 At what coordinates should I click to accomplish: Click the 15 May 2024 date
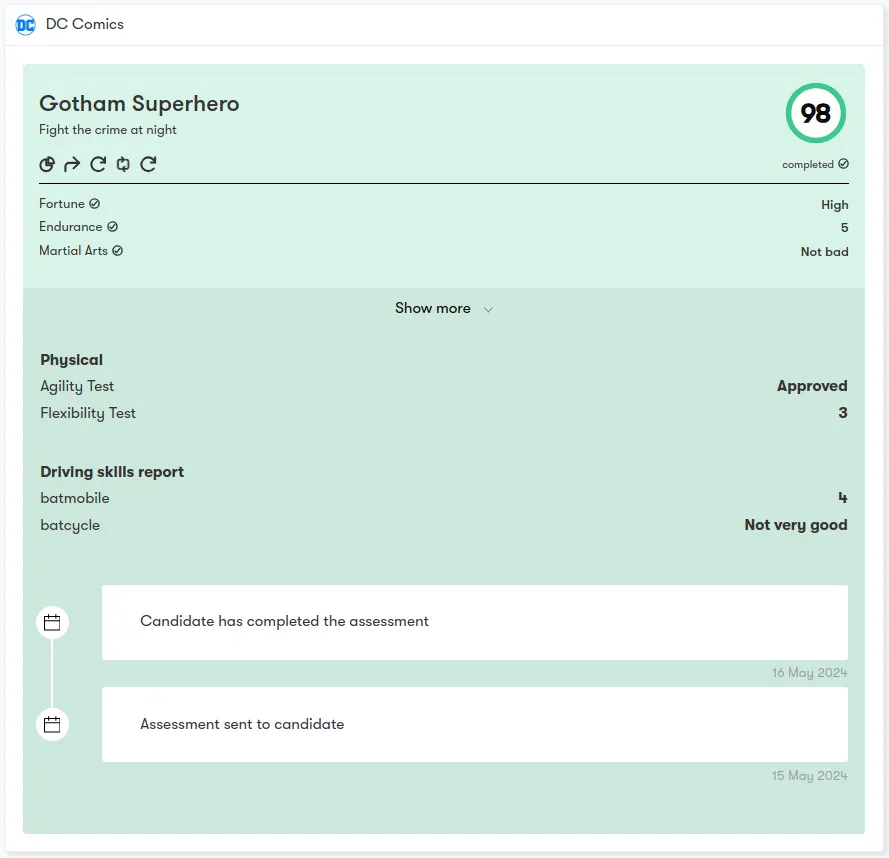(809, 776)
